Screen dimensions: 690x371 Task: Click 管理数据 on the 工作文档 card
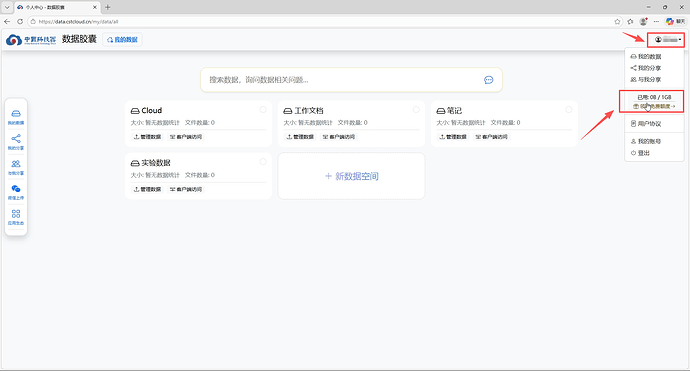300,137
